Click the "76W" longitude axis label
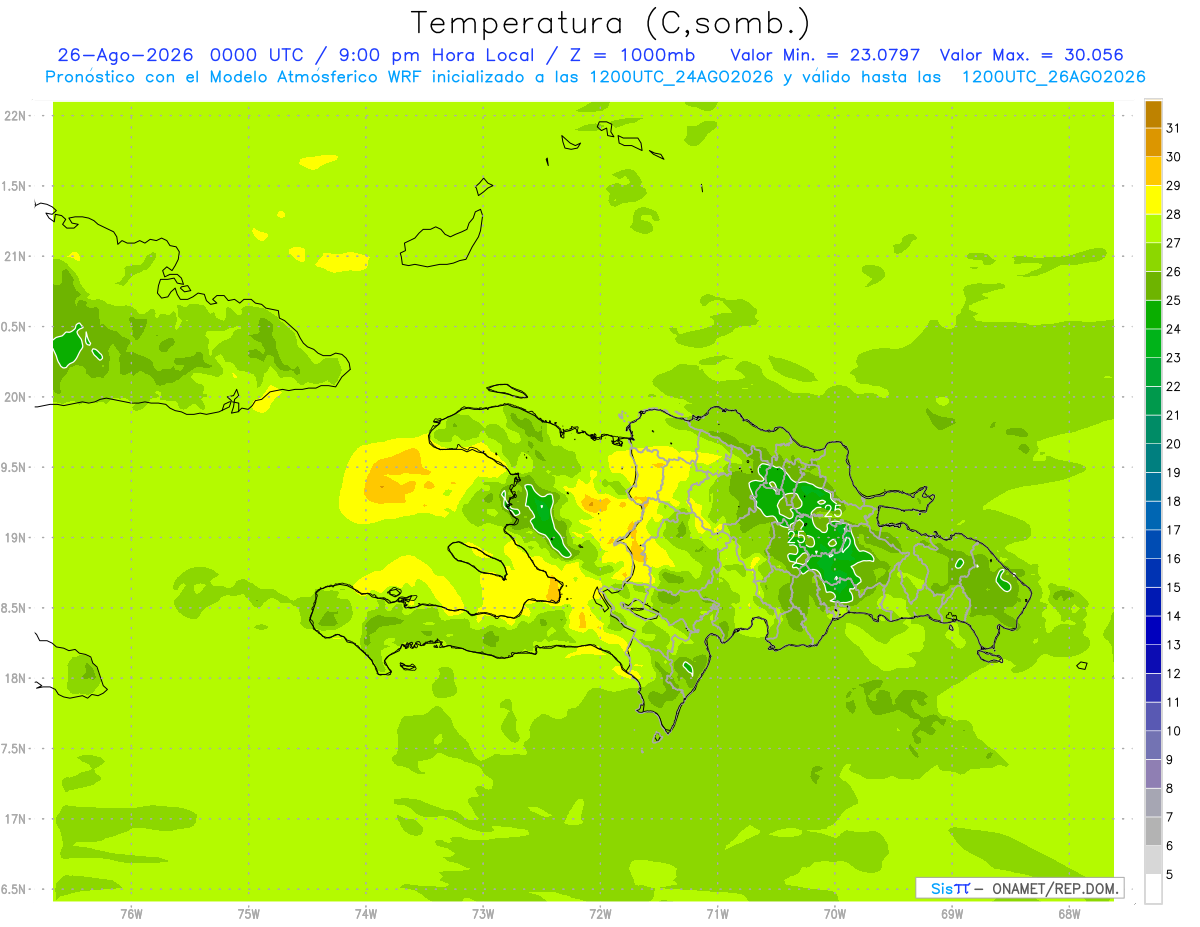1200x927 pixels. [x=131, y=914]
